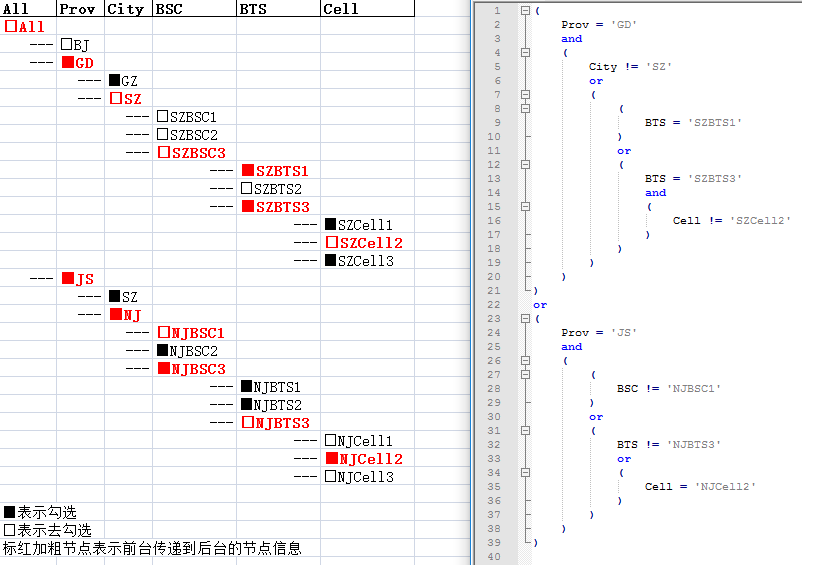The width and height of the screenshot is (819, 565).
Task: Collapse the code fold at line 27
Action: 525,374
